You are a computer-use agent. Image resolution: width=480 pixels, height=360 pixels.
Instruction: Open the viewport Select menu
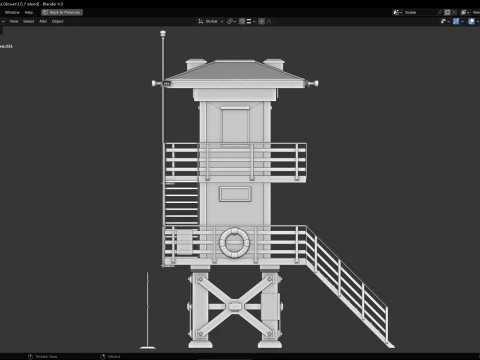pyautogui.click(x=29, y=21)
